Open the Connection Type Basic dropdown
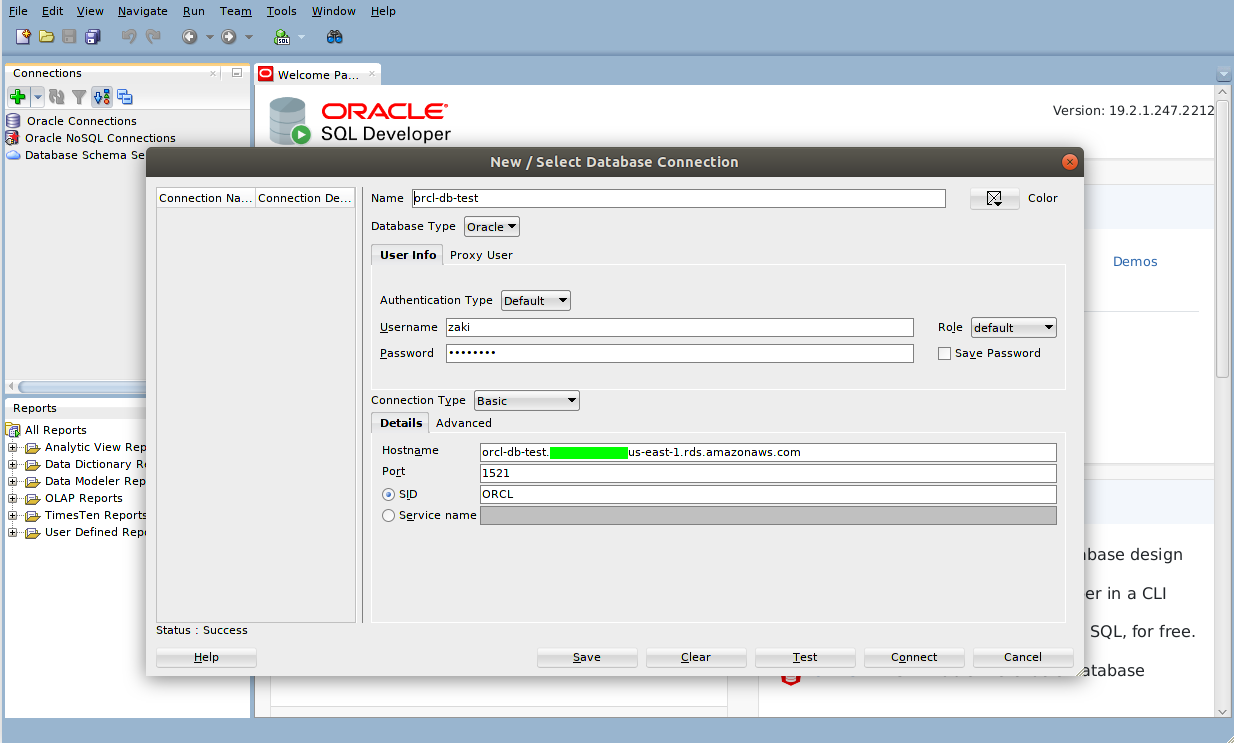 [x=527, y=401]
